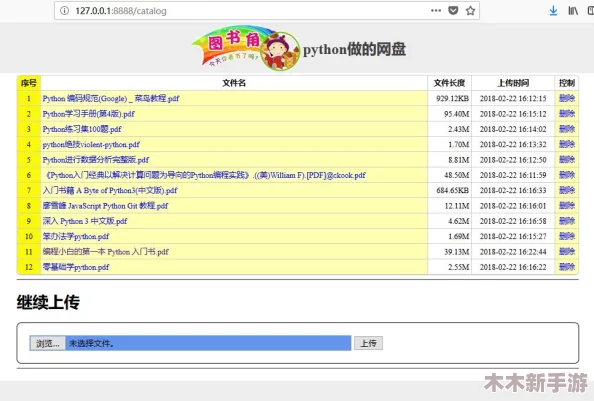Open 笨办法学python.pdf link
The image size is (594, 401).
pos(76,236)
